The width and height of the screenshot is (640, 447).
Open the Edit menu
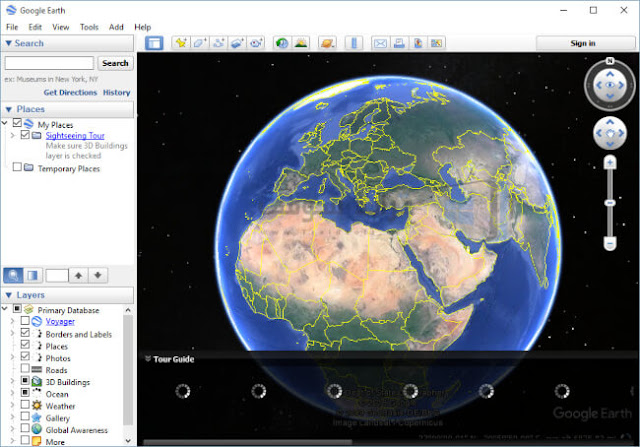[x=35, y=27]
